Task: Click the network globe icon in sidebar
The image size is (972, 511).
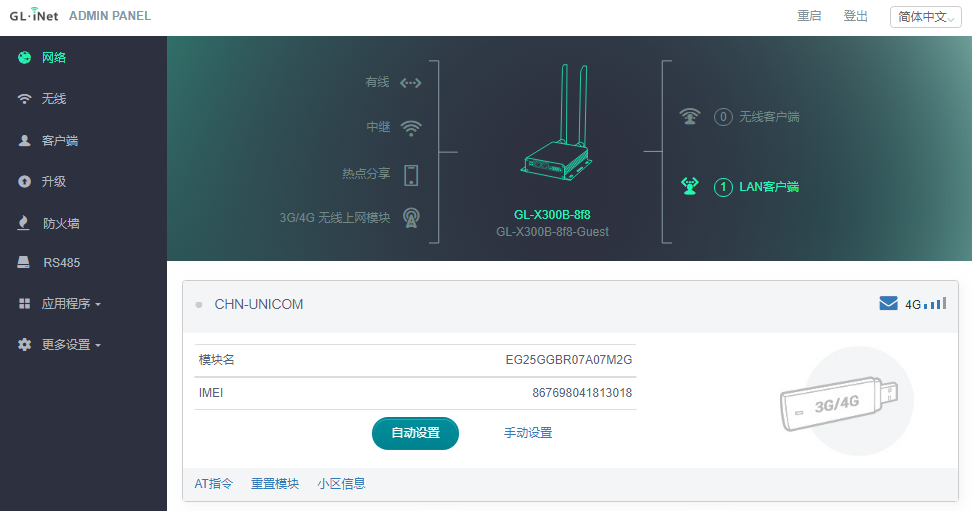Action: click(x=24, y=58)
